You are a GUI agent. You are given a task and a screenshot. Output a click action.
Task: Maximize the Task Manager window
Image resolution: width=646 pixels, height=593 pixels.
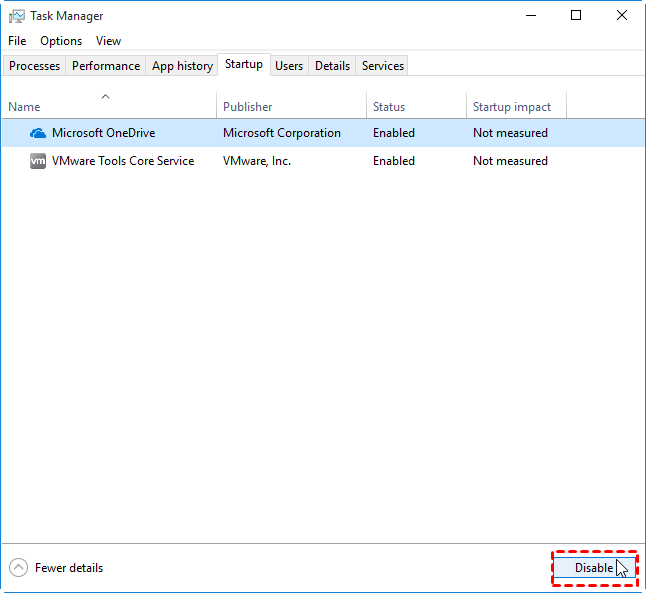point(576,15)
